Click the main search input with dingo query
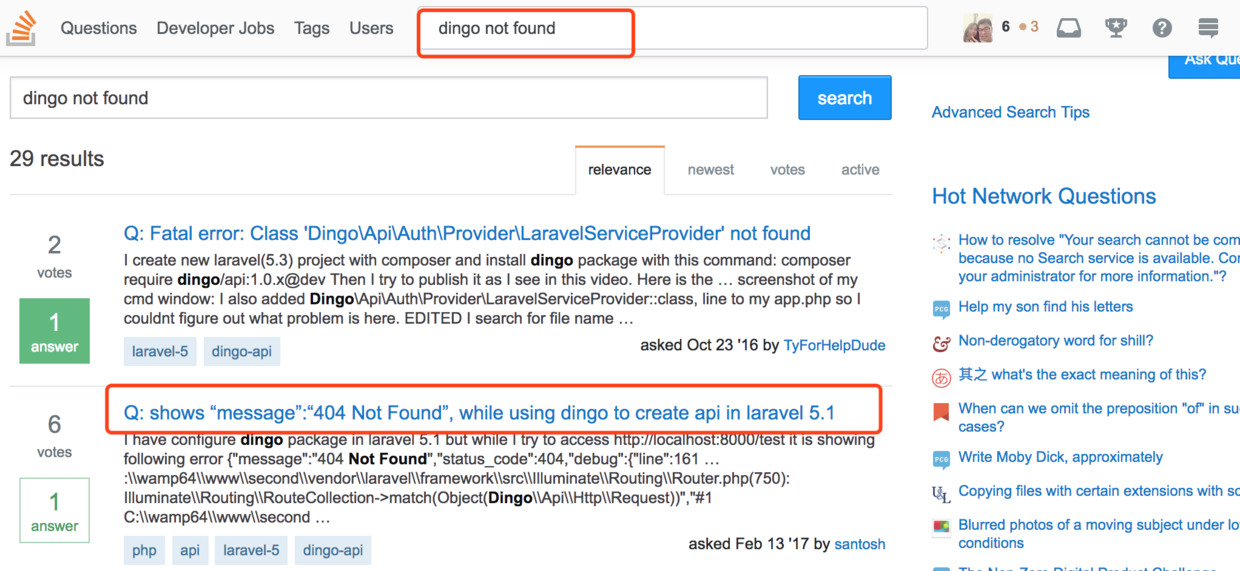 click(388, 98)
